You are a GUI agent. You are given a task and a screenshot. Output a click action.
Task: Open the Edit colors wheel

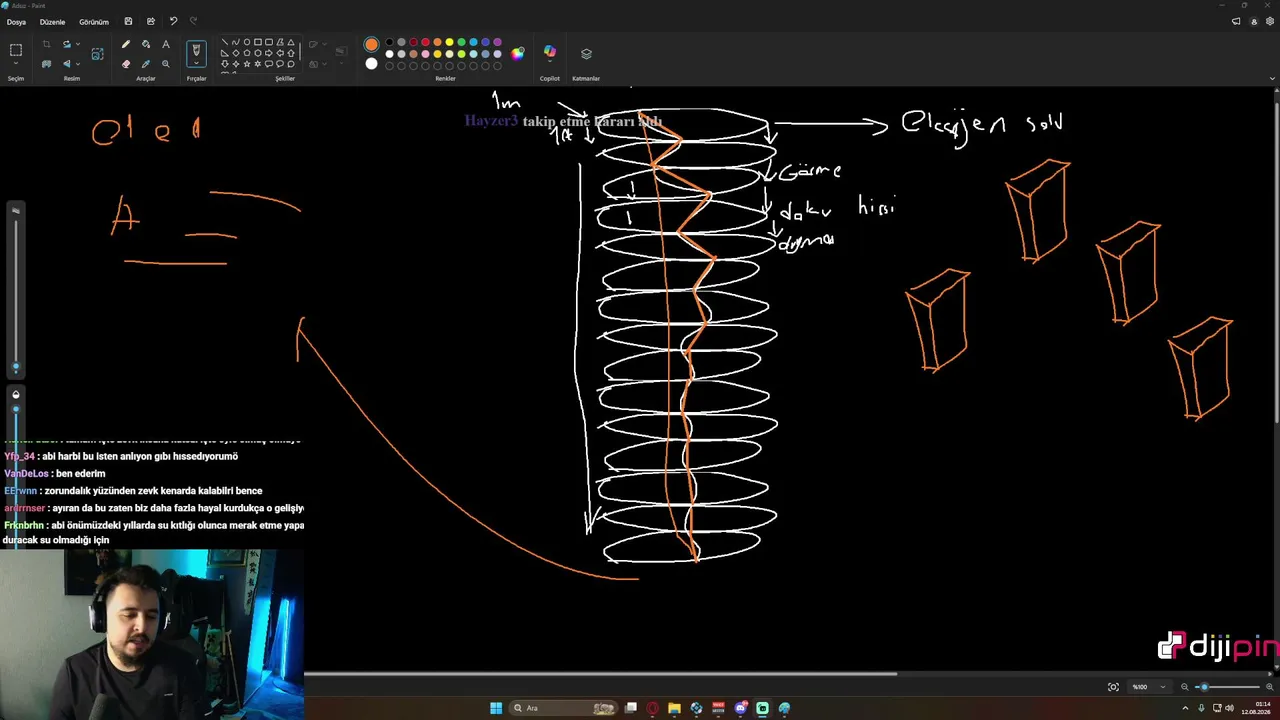517,53
